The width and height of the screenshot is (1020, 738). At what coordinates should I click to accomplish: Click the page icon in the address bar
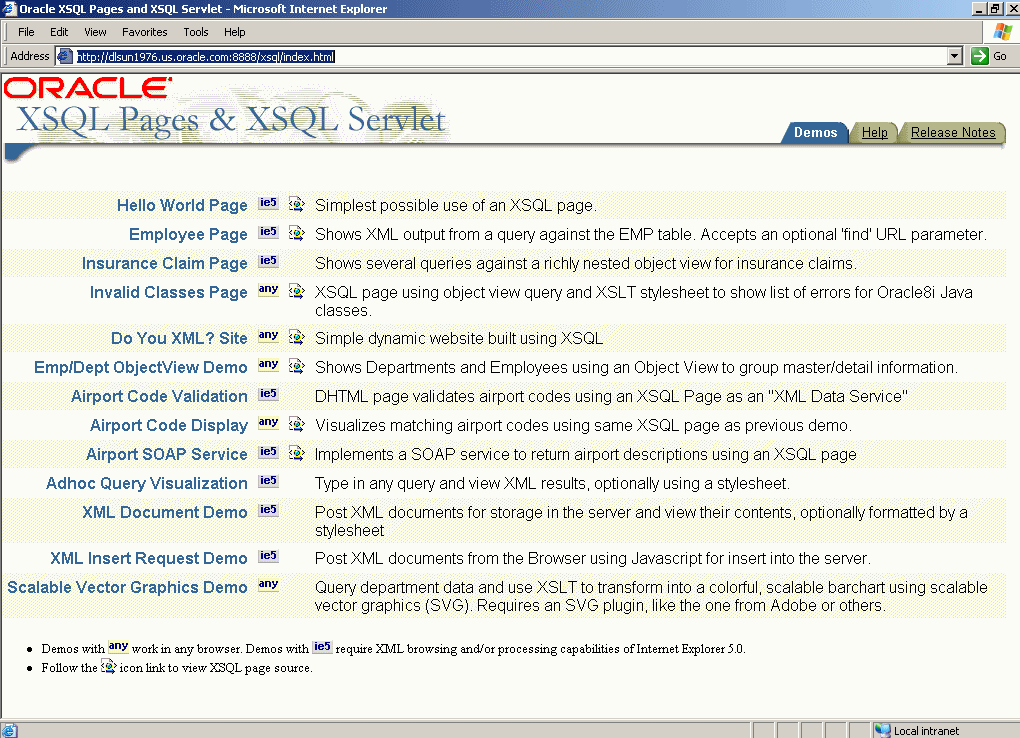click(x=65, y=56)
